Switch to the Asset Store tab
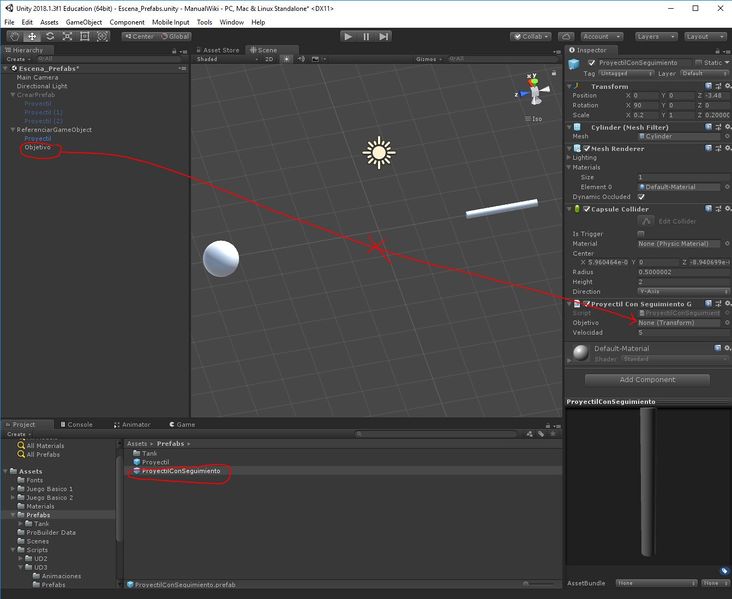 pos(218,50)
